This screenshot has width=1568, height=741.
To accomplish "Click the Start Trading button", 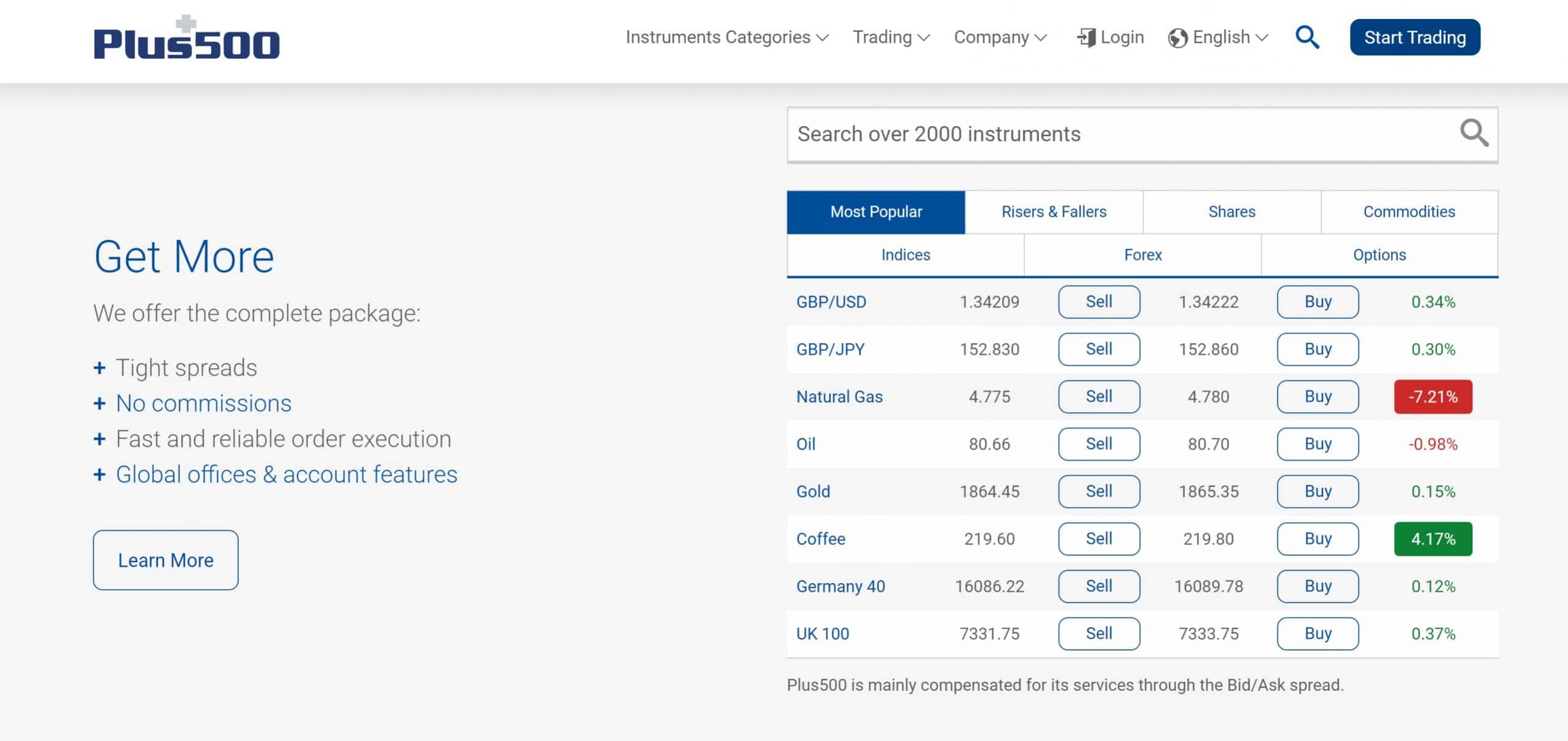I will pos(1415,37).
